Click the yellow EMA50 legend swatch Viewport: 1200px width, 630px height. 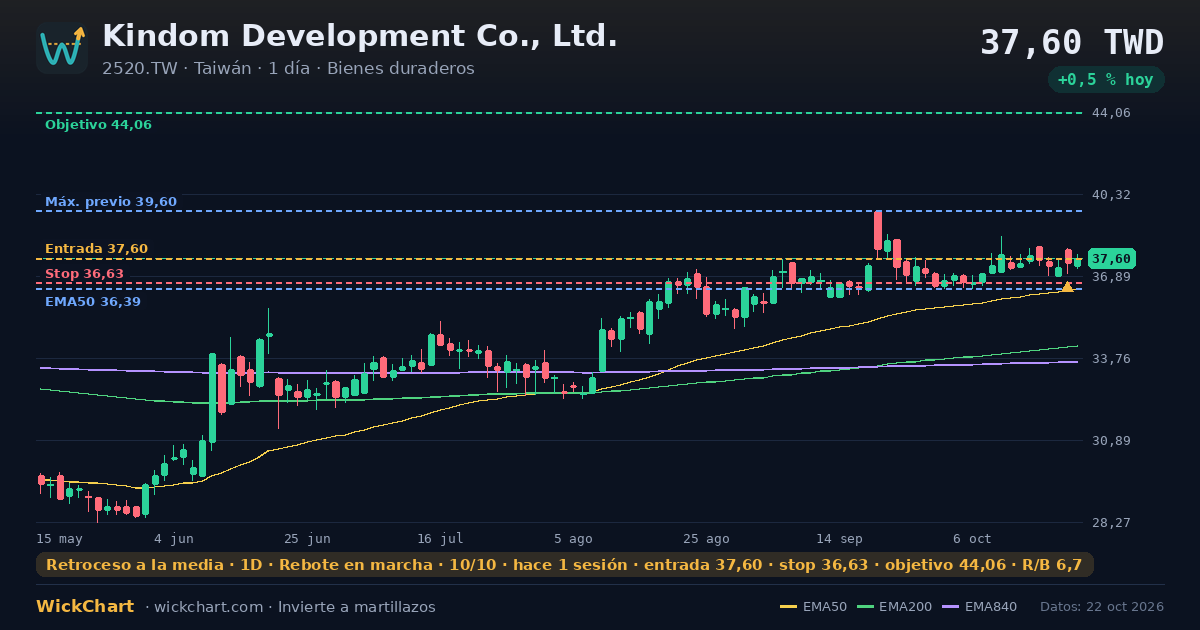click(788, 607)
